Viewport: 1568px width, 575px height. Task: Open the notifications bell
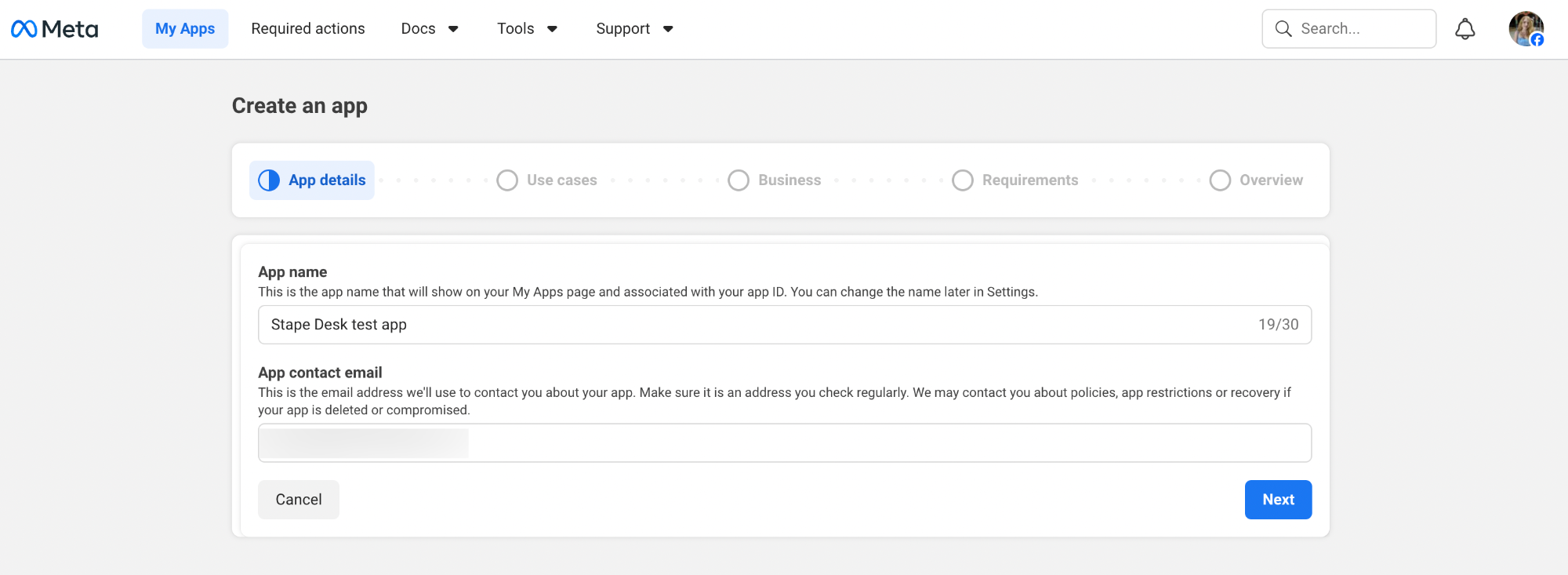pyautogui.click(x=1465, y=29)
